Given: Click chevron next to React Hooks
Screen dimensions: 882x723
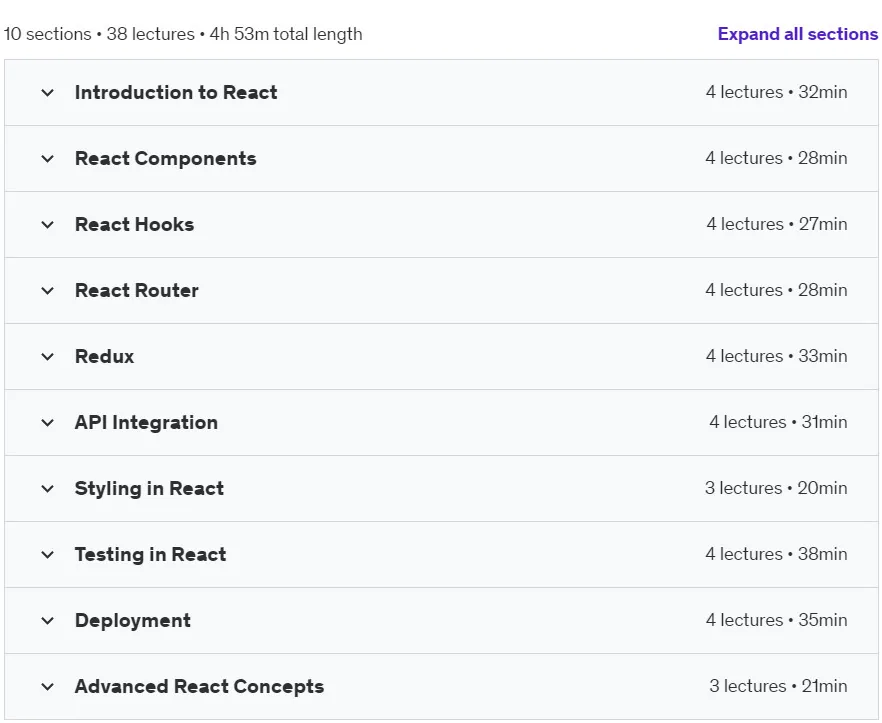Looking at the screenshot, I should [x=48, y=225].
